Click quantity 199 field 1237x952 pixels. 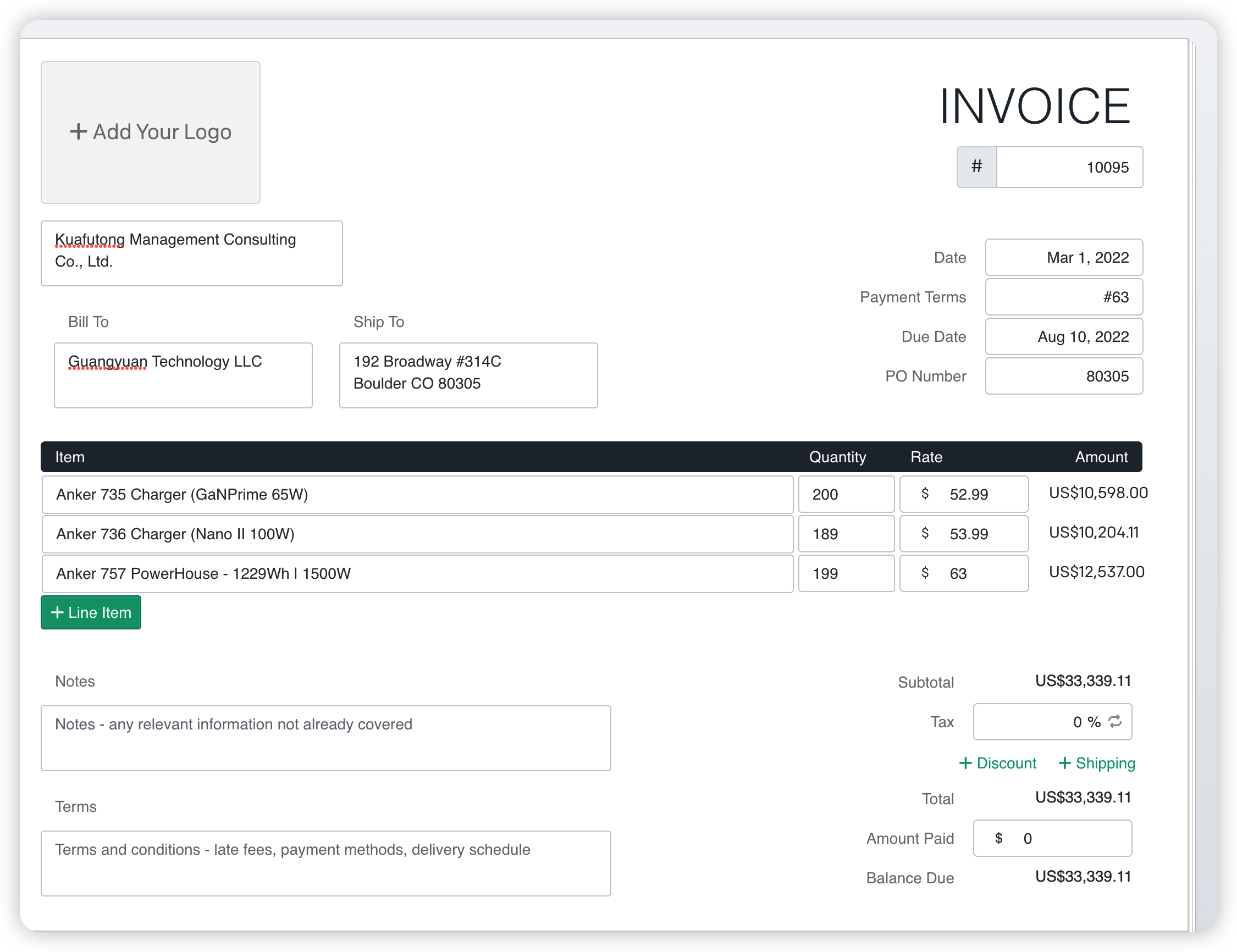click(x=846, y=574)
